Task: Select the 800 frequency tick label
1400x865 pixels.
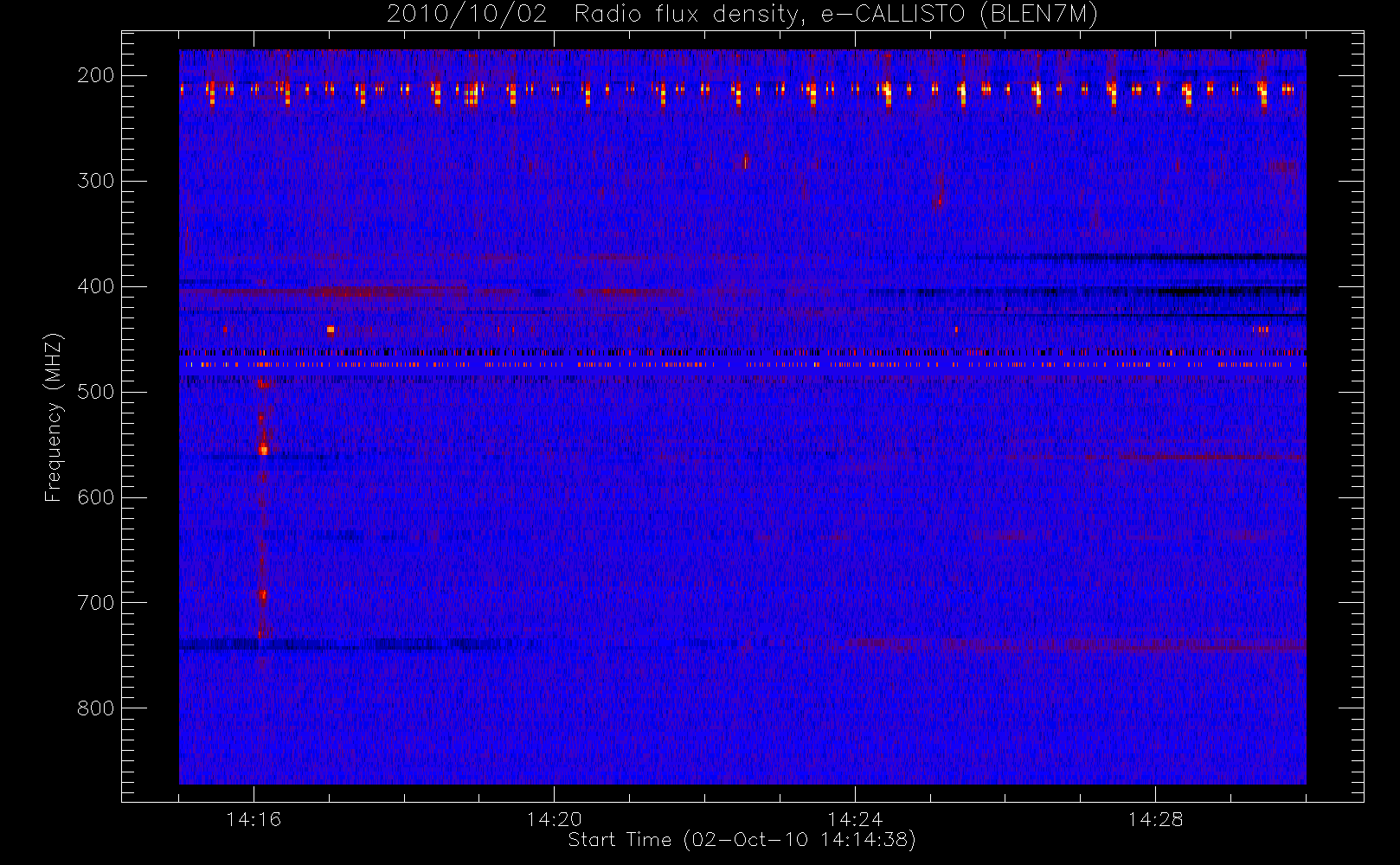Action: click(x=96, y=708)
